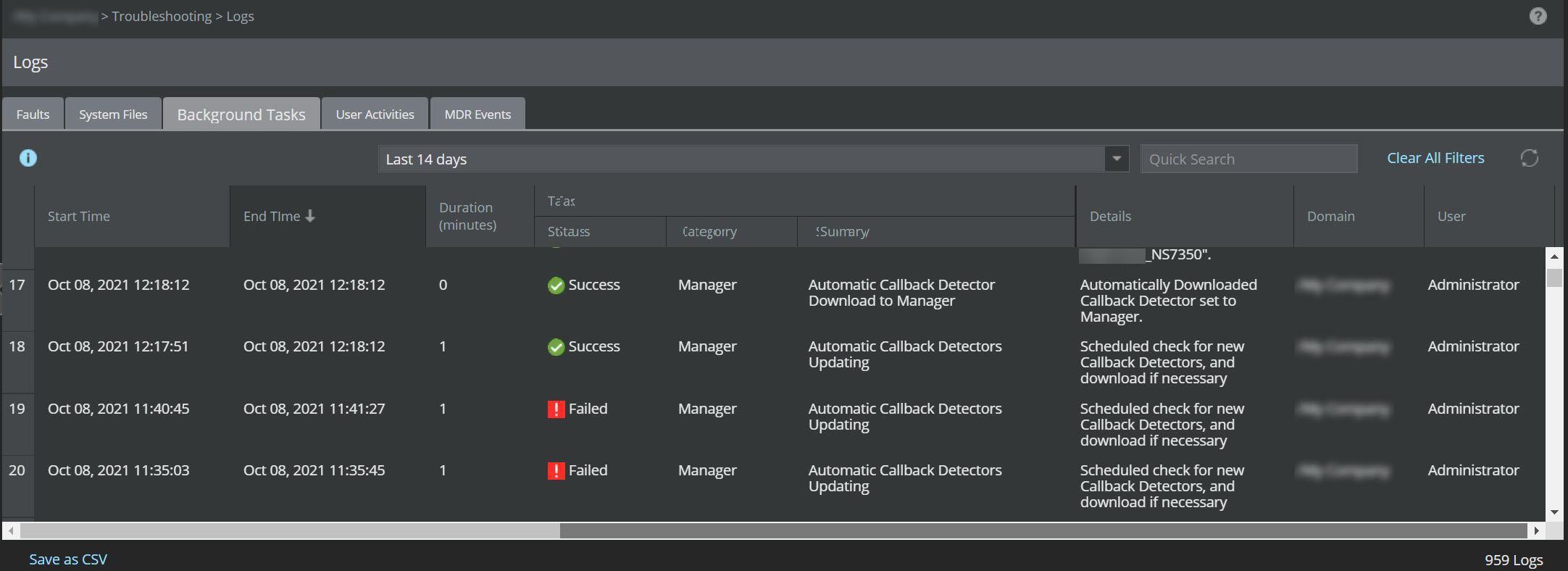This screenshot has height=571, width=1568.
Task: Refresh the logs with the reload icon
Action: pyautogui.click(x=1529, y=158)
